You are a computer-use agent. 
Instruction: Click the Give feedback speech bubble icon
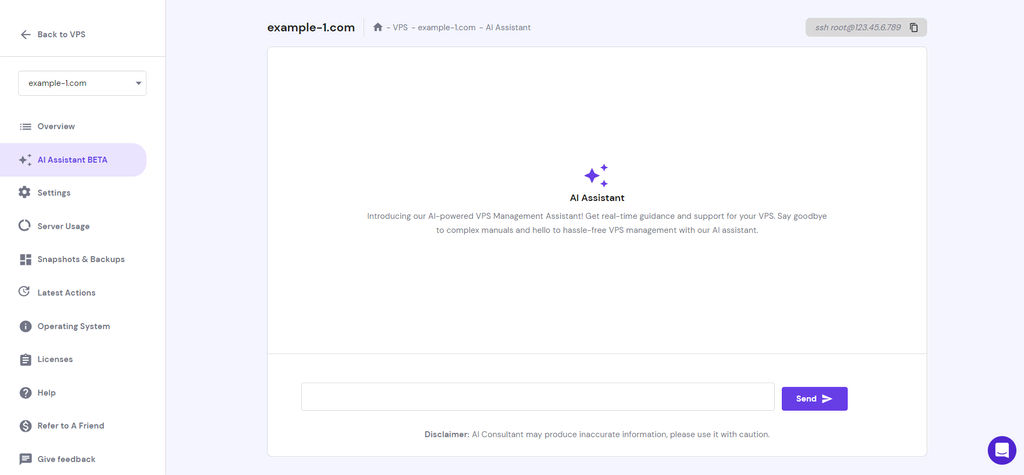[x=25, y=459]
